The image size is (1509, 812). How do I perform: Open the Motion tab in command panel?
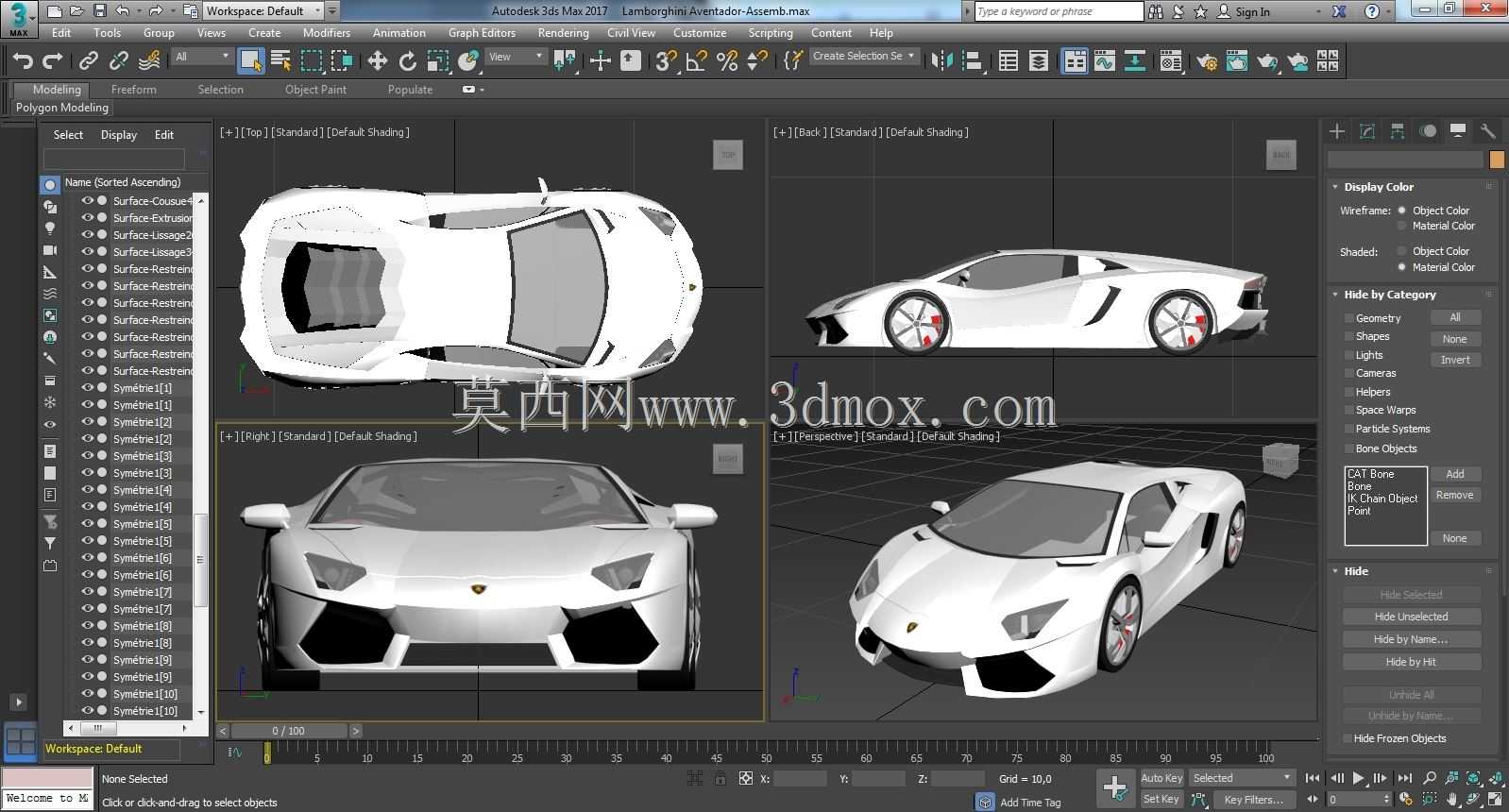tap(1428, 131)
